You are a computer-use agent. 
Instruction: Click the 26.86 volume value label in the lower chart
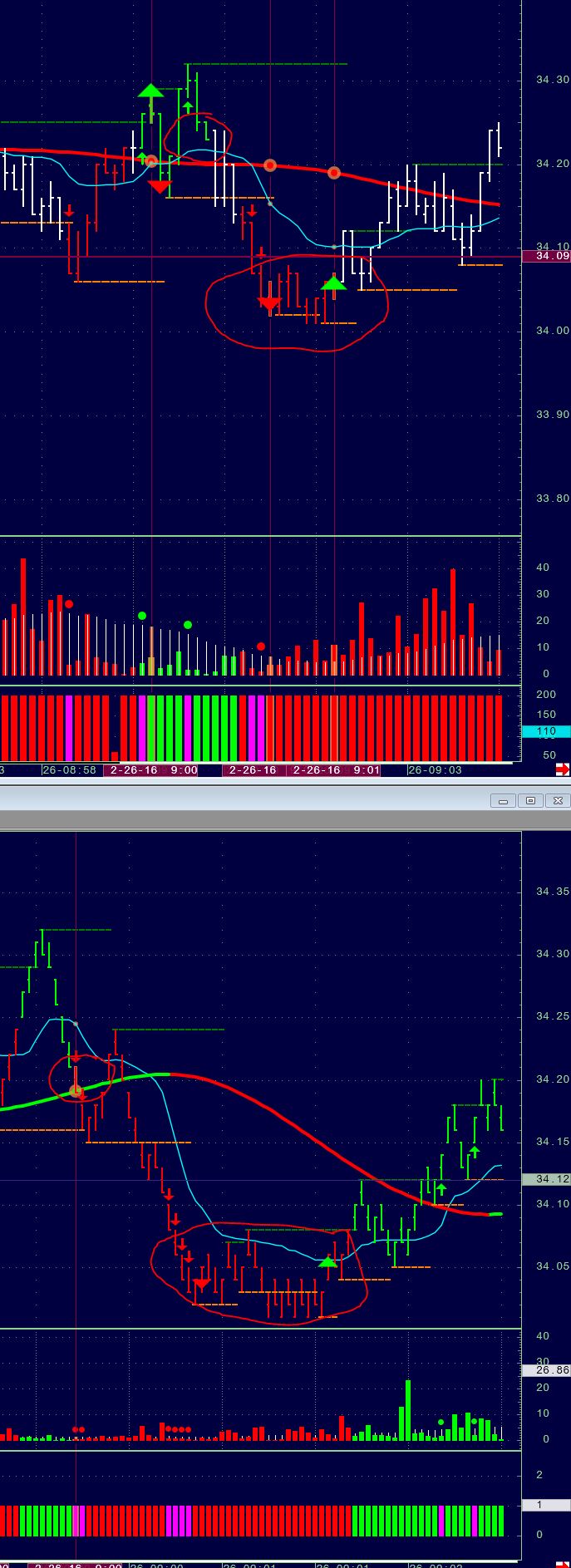[546, 1370]
